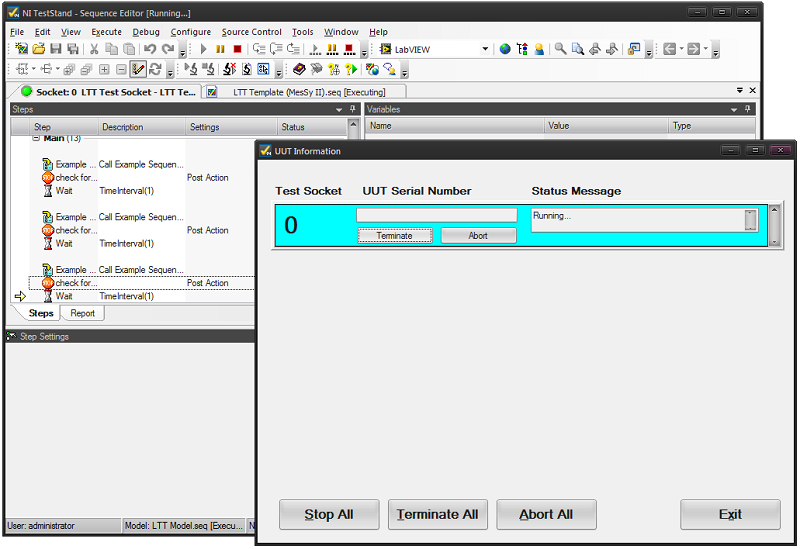This screenshot has width=800, height=549.
Task: Open the Steps pane dropdown arrow
Action: (339, 110)
